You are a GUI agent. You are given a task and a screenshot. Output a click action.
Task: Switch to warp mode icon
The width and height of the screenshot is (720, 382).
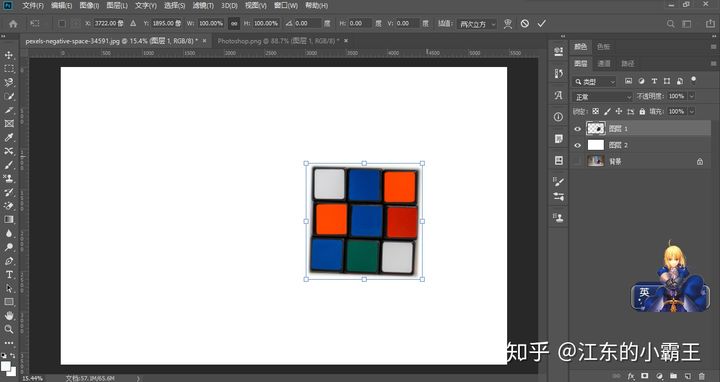[508, 23]
